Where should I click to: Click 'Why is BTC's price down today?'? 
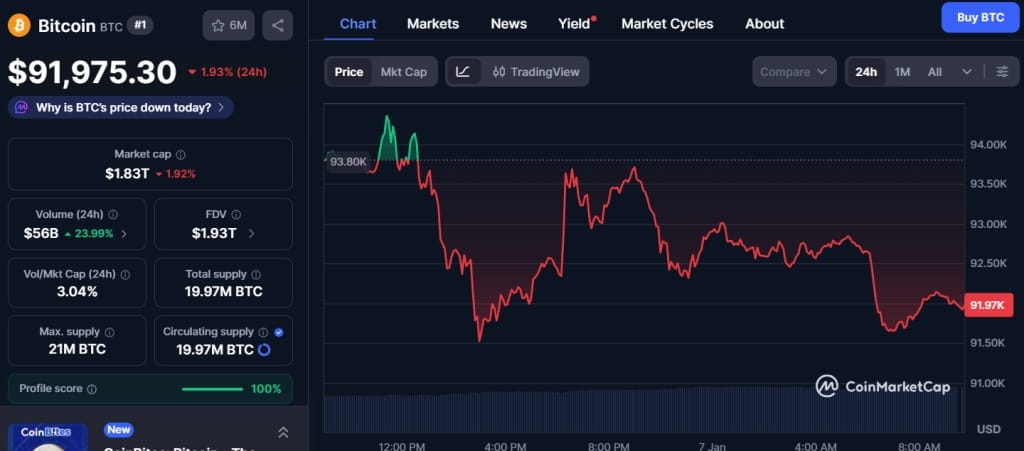tap(123, 108)
